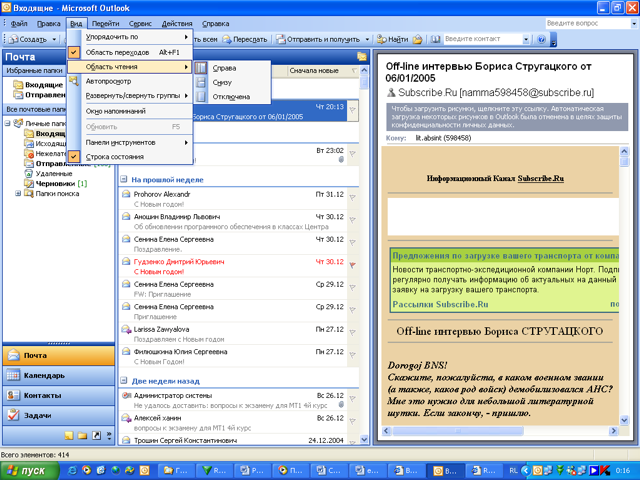Image resolution: width=640 pixels, height=480 pixels.
Task: Open Окно напоминаний from Вид menu
Action: [130, 111]
